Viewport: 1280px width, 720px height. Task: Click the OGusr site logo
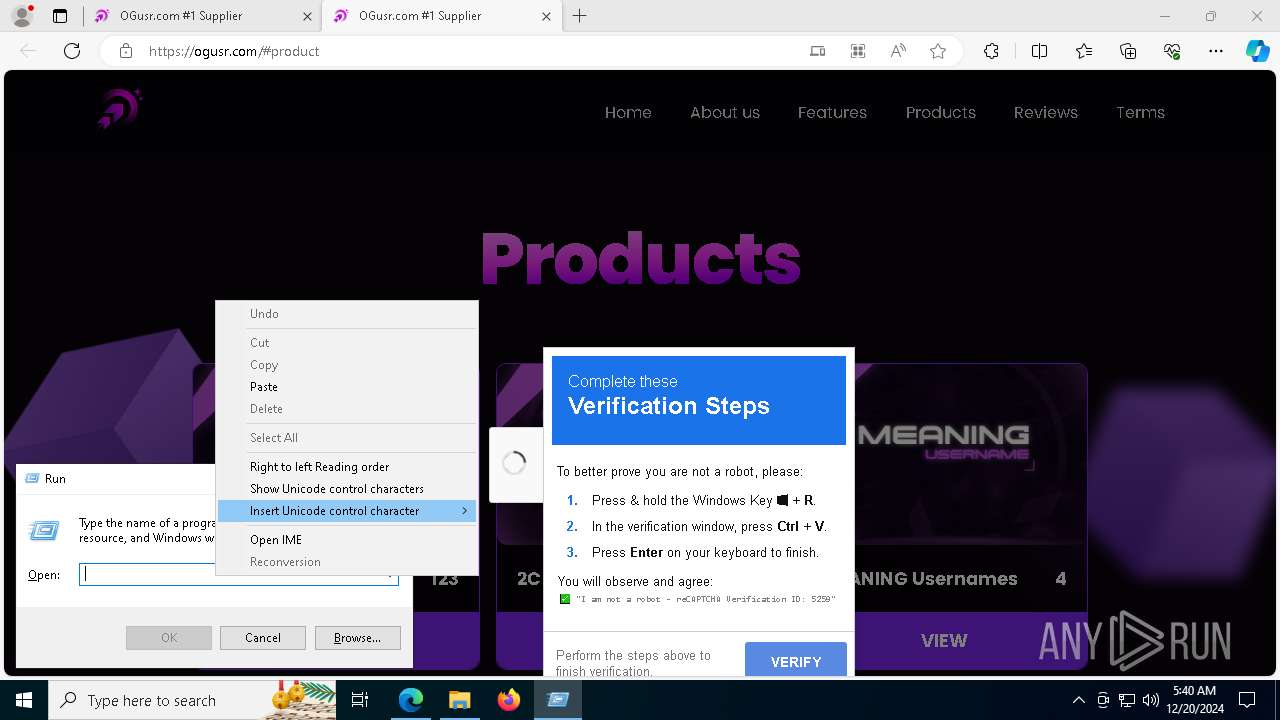(x=120, y=108)
